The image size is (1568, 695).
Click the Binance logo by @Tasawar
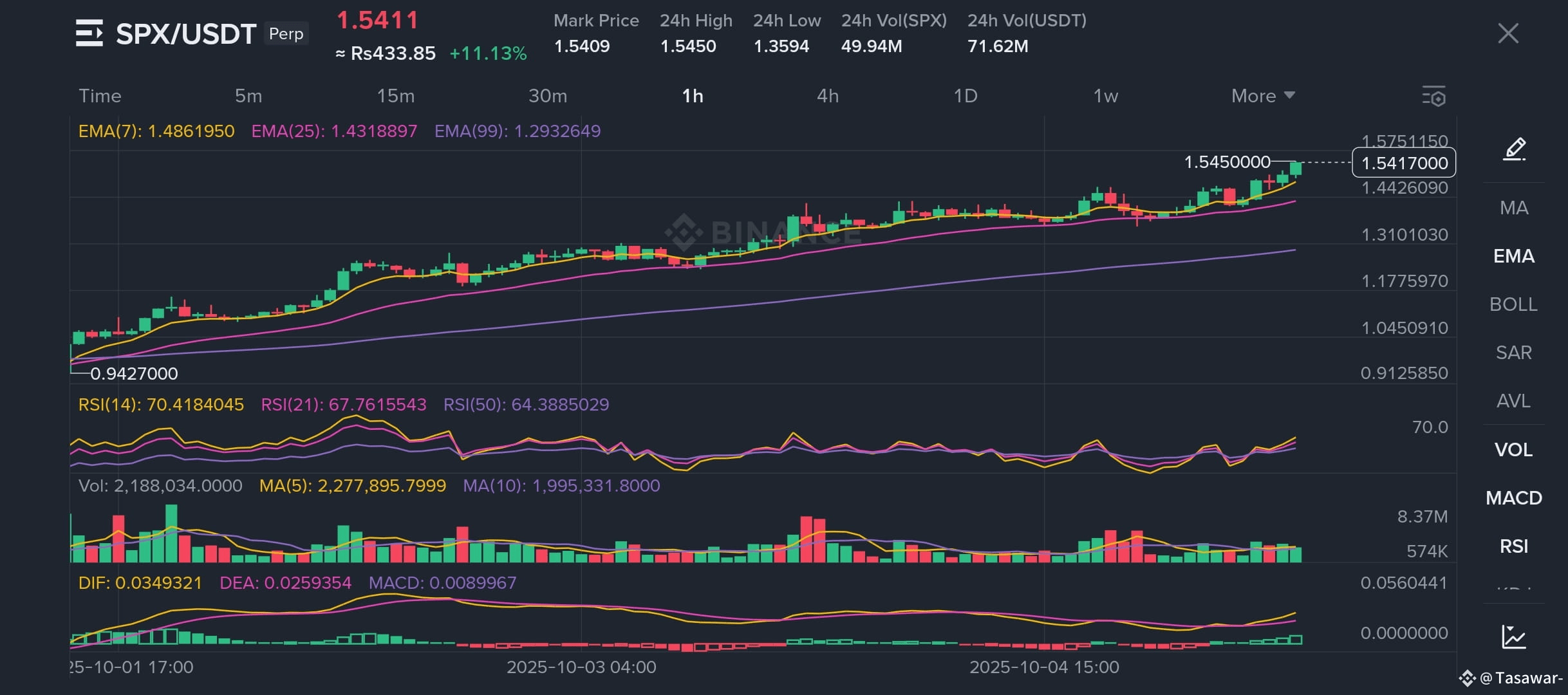click(x=1467, y=678)
